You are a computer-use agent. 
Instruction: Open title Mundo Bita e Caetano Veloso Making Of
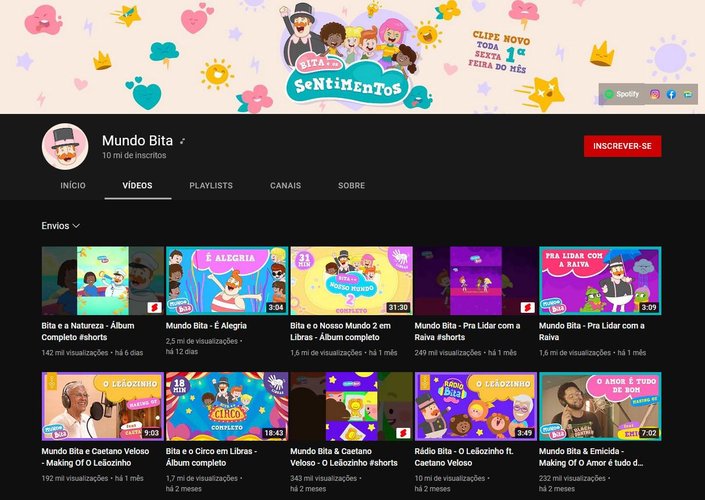pyautogui.click(x=95, y=457)
